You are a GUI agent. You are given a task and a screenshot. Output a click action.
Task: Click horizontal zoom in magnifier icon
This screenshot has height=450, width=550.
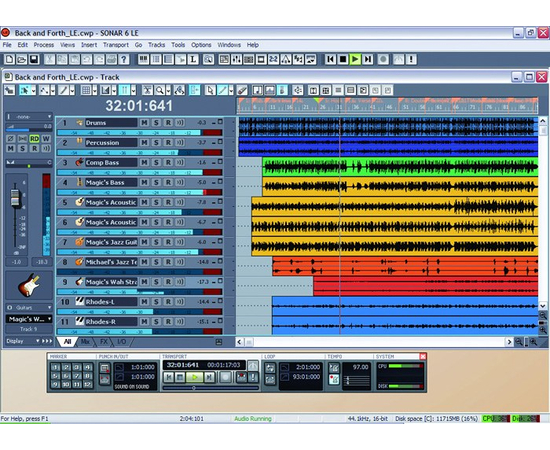click(534, 342)
